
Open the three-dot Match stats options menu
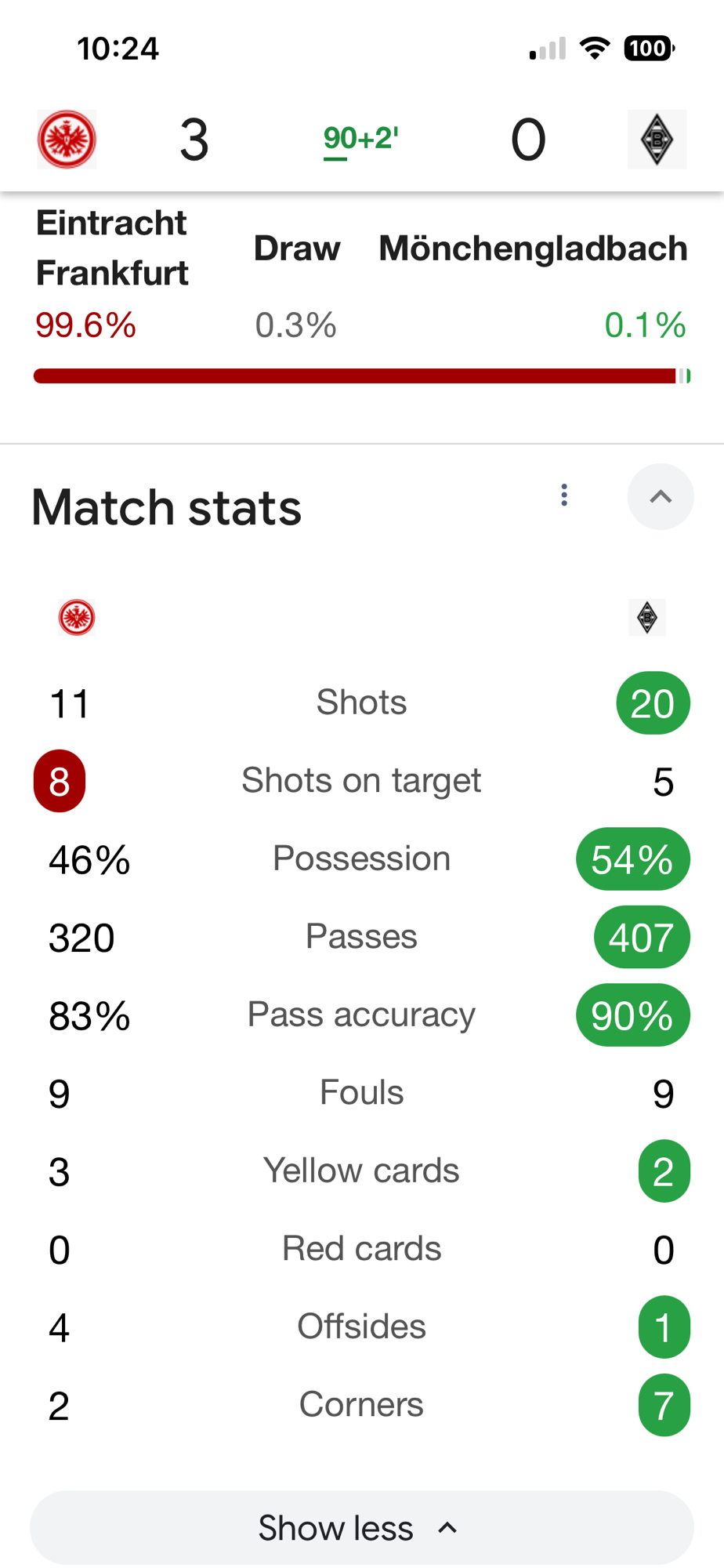coord(564,495)
